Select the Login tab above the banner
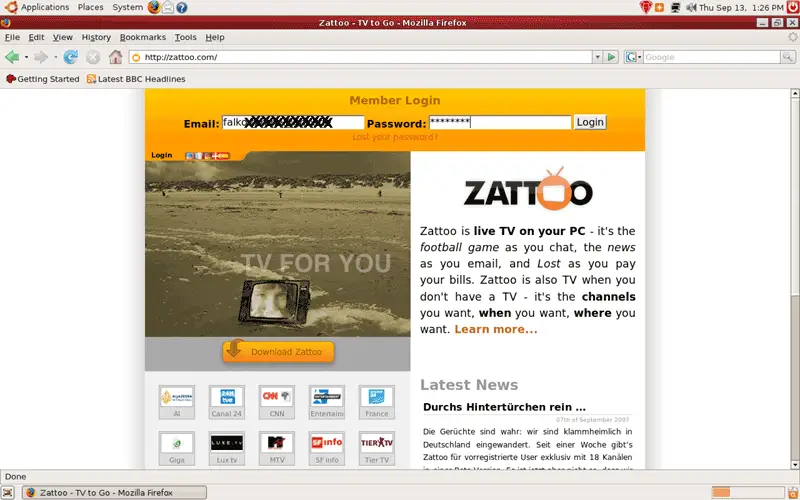 pos(162,155)
